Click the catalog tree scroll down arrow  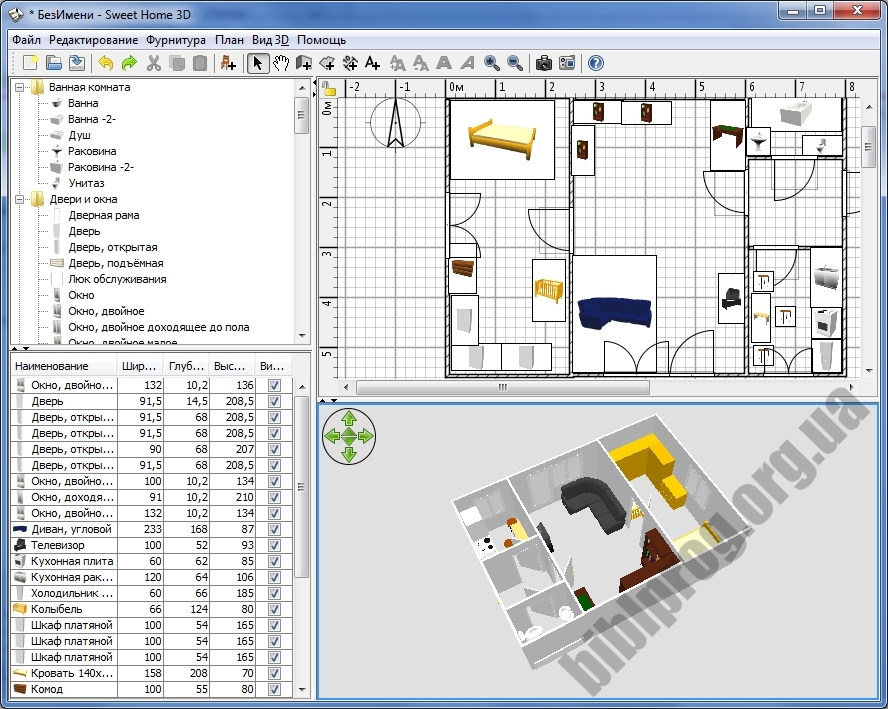pyautogui.click(x=302, y=336)
